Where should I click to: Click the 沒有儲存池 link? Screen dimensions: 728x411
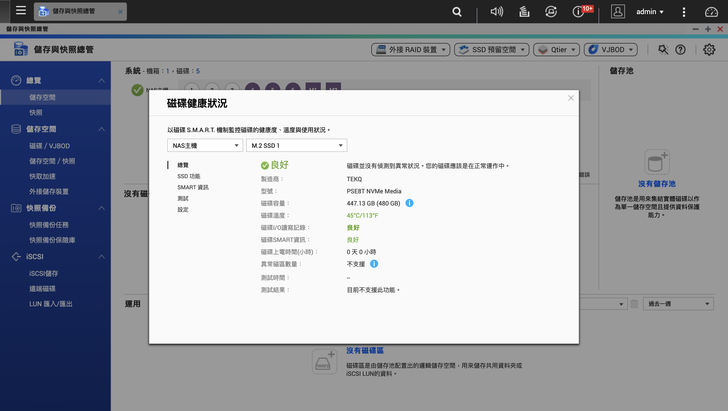point(657,184)
